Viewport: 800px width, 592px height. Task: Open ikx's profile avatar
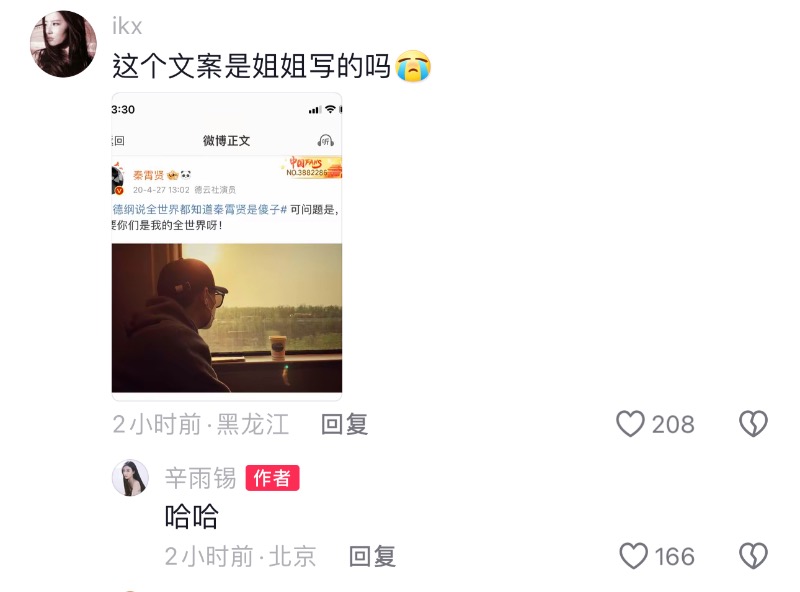click(x=63, y=44)
